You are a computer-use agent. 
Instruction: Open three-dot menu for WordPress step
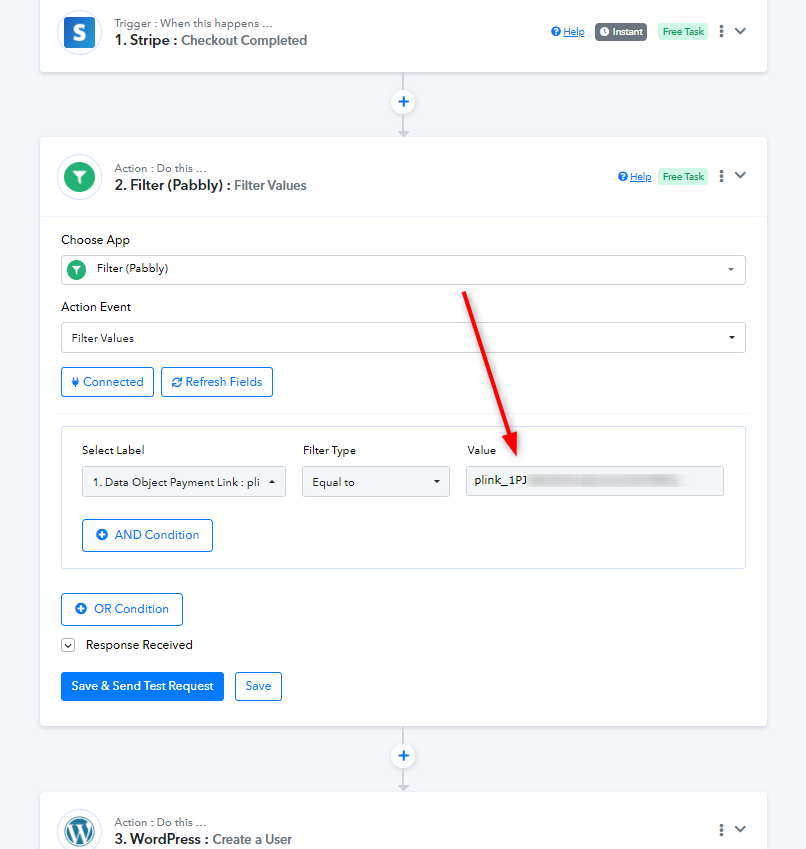click(721, 830)
